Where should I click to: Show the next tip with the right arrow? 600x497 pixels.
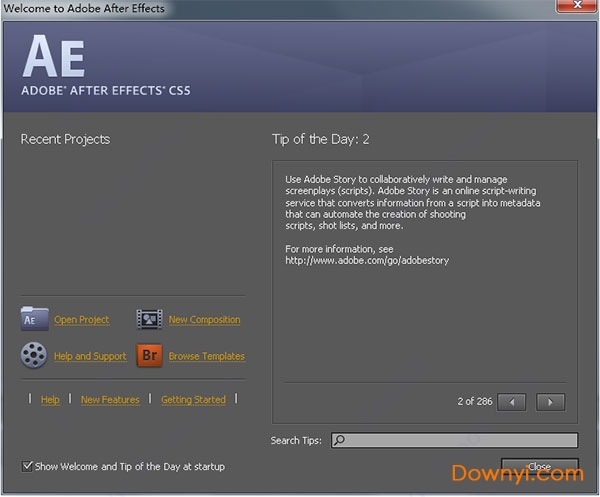pos(551,402)
